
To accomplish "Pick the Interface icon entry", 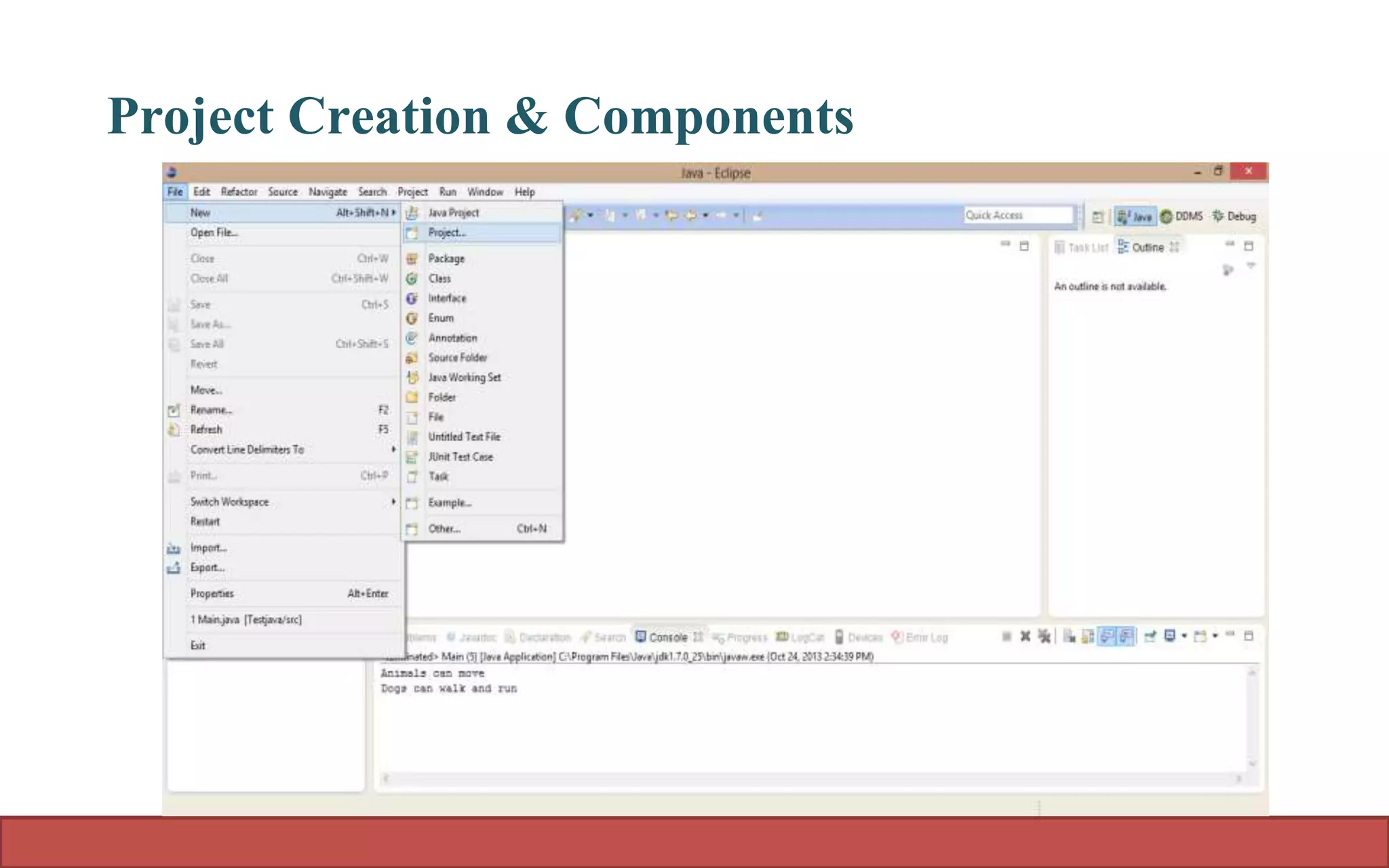I will 412,298.
